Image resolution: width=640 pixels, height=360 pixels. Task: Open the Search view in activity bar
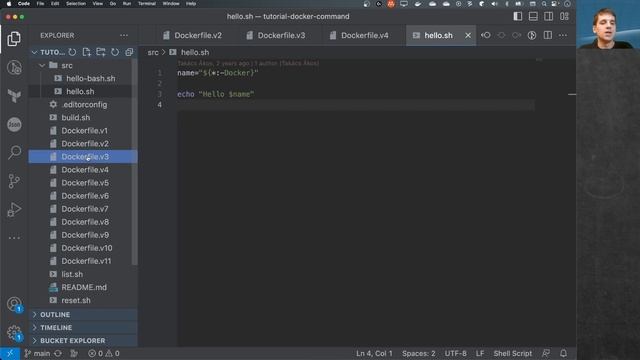(14, 153)
